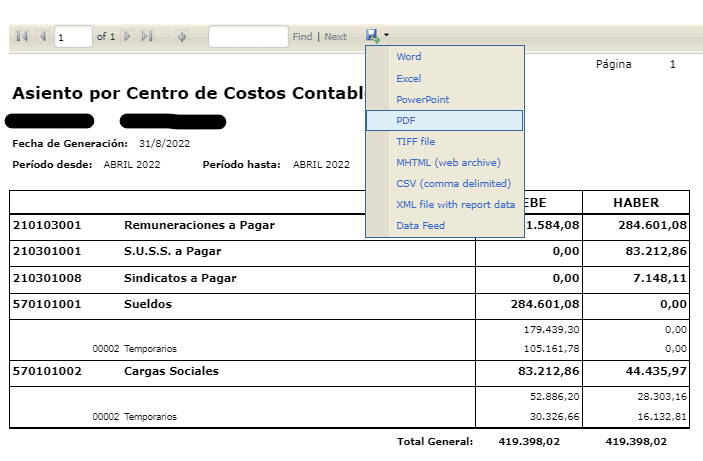This screenshot has width=703, height=461.
Task: Click the Find link
Action: point(302,37)
